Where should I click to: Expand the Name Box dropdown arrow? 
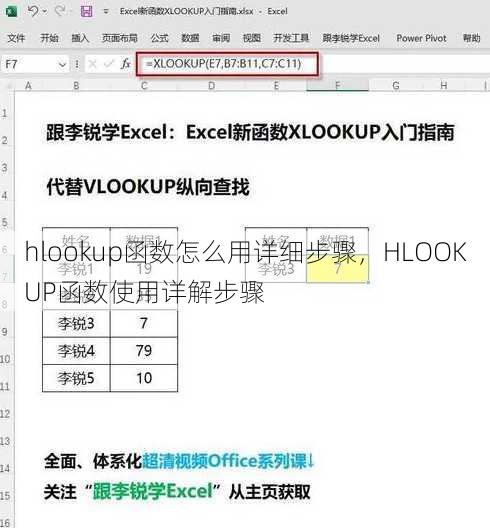tap(62, 64)
